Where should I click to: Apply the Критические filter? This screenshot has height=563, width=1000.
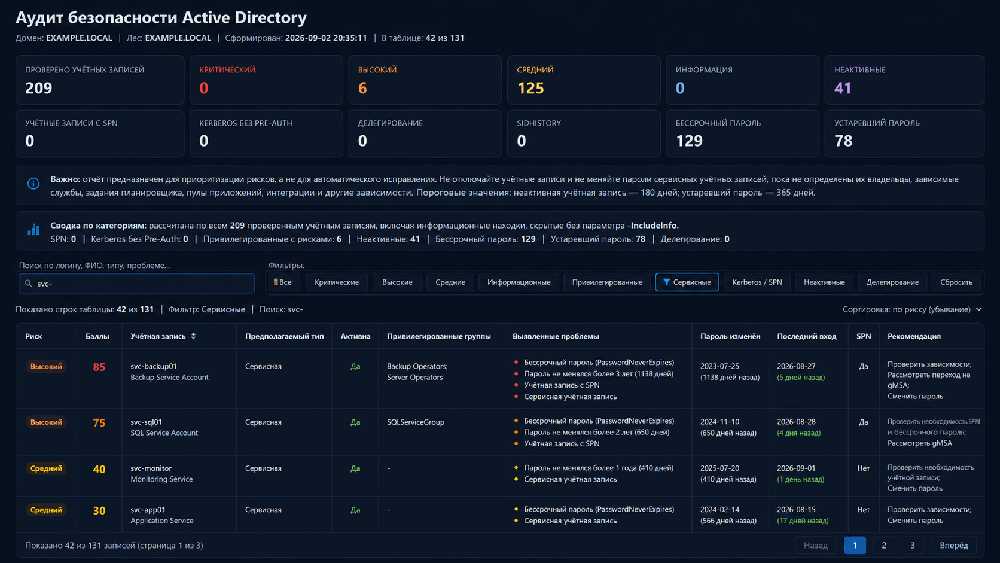(x=336, y=282)
